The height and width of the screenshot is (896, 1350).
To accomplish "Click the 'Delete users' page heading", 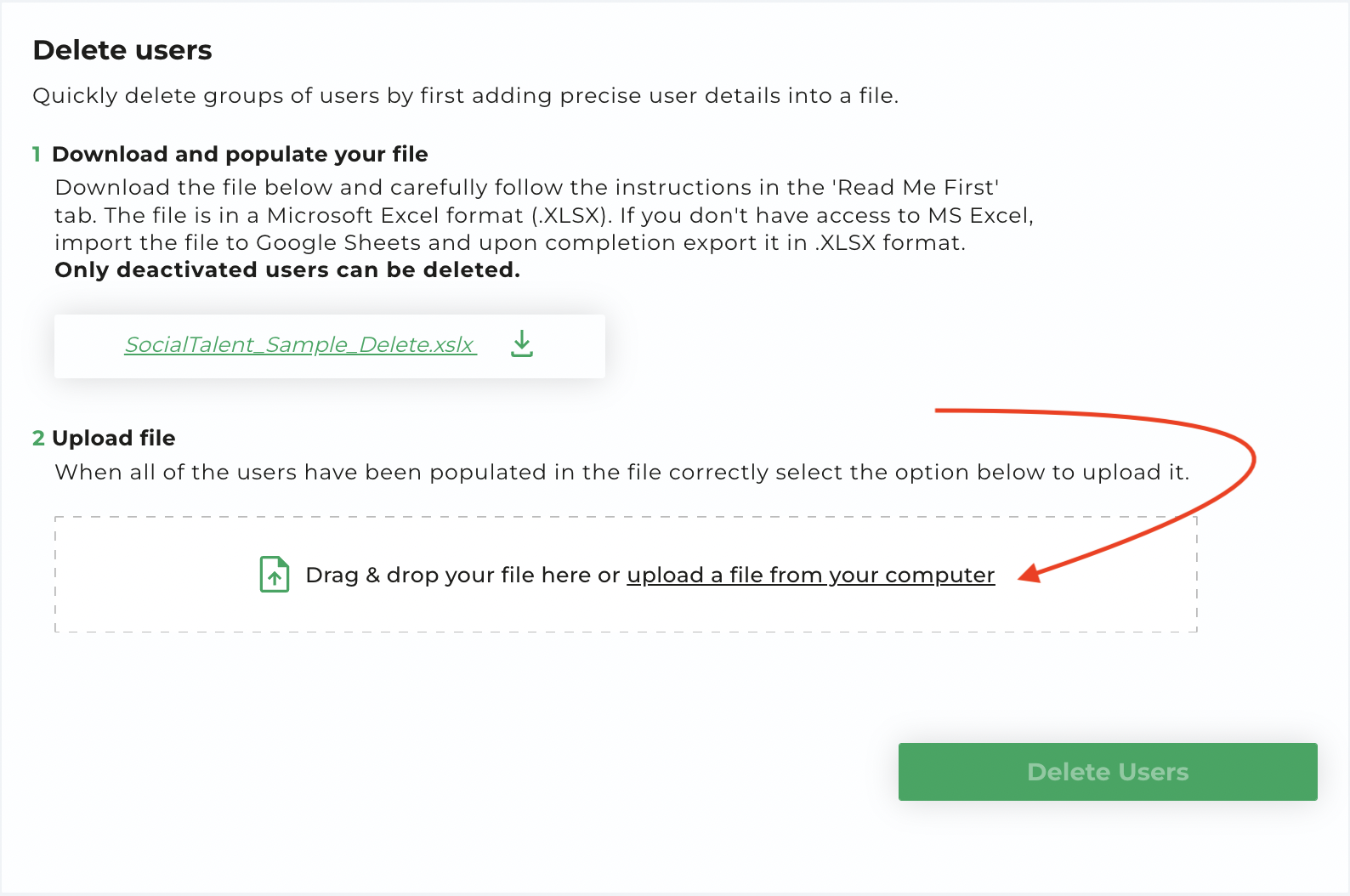I will coord(122,50).
